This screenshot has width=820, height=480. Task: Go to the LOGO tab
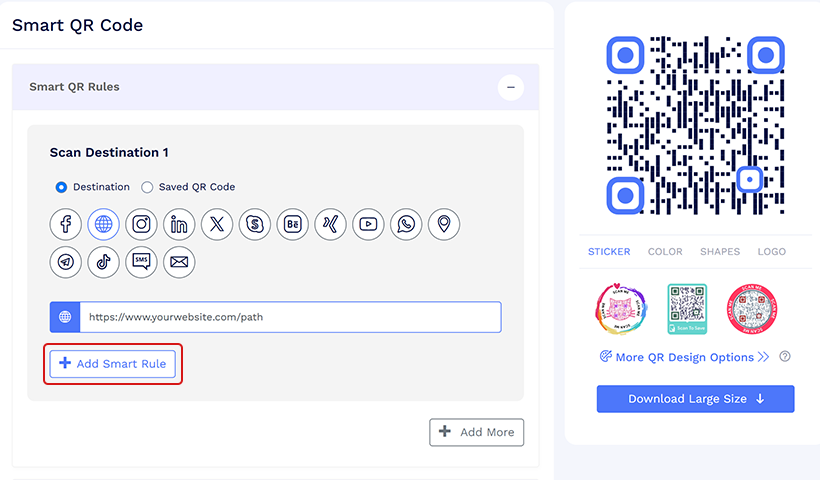pos(771,252)
